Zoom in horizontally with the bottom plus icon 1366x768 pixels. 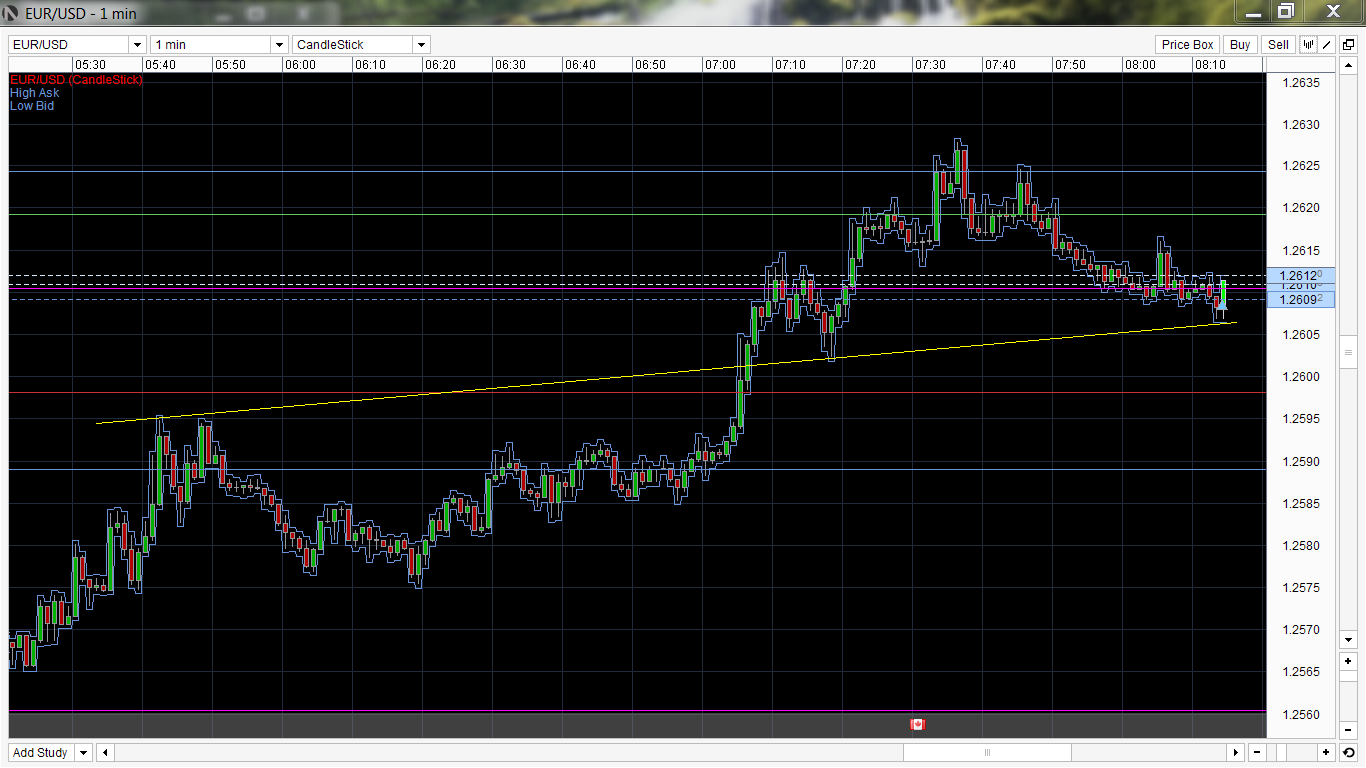pos(1326,753)
